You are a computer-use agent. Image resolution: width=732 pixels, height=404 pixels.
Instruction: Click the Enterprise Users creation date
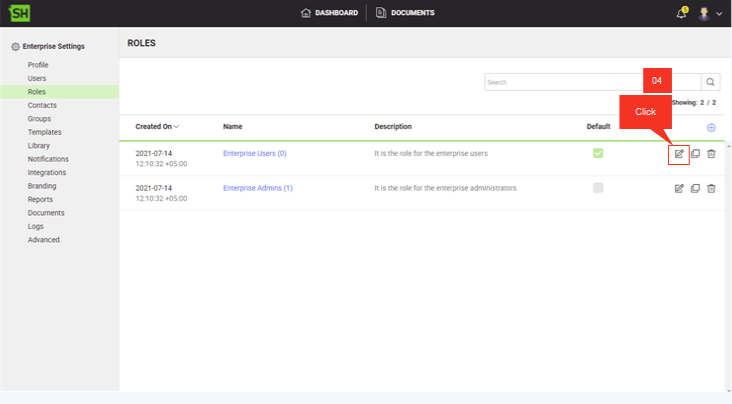(161, 158)
